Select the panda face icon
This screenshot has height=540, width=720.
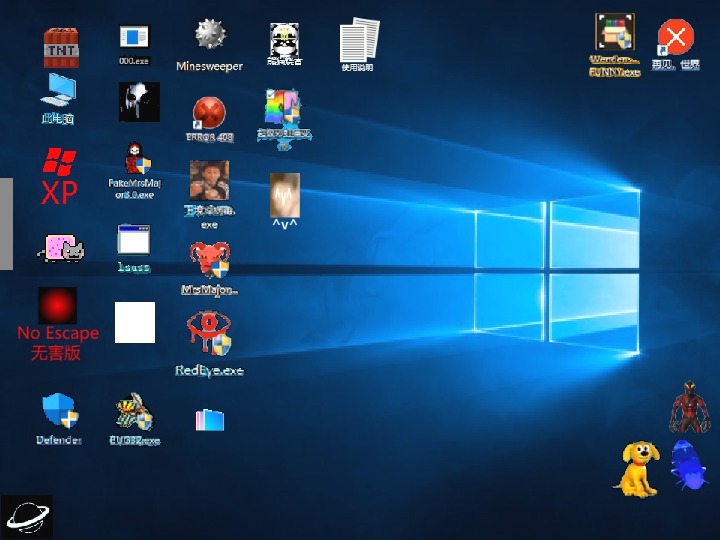tap(284, 44)
